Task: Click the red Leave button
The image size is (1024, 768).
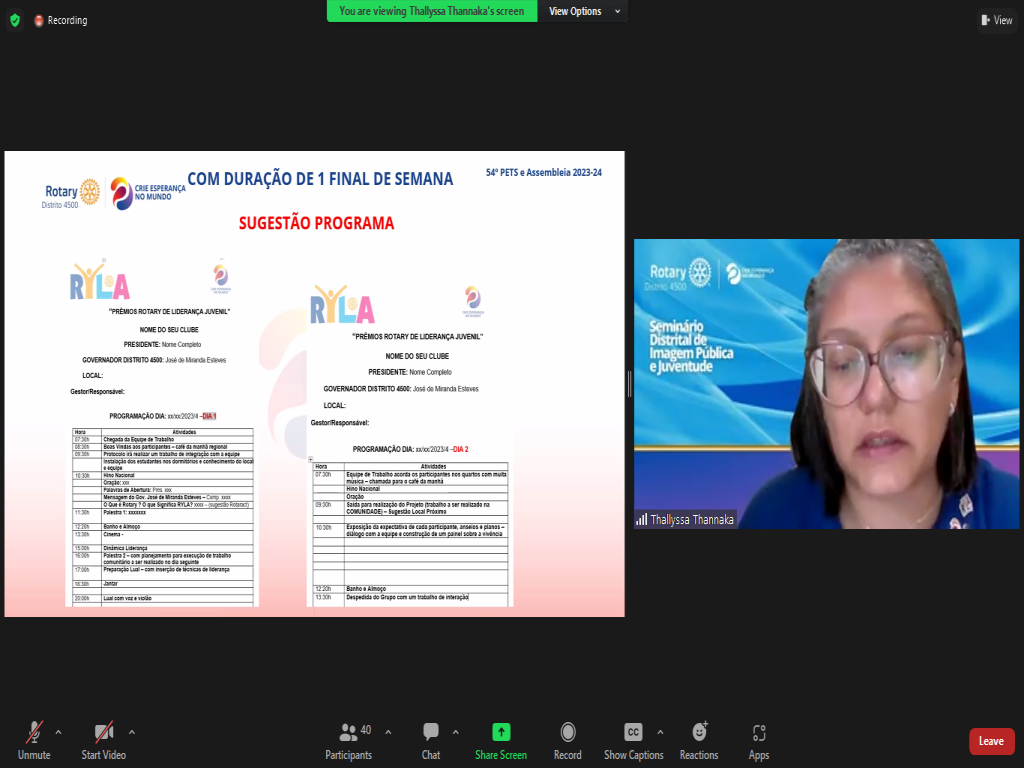Action: click(991, 741)
